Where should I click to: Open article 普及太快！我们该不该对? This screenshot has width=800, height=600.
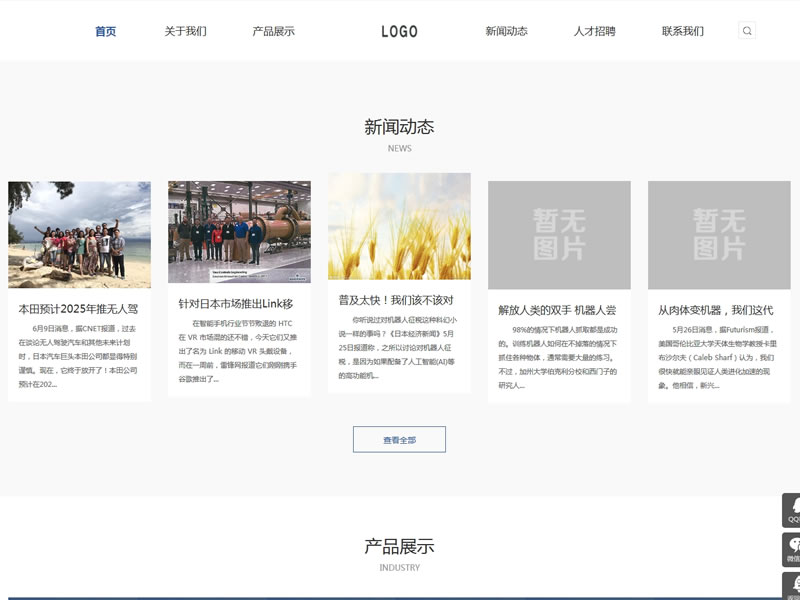point(395,299)
